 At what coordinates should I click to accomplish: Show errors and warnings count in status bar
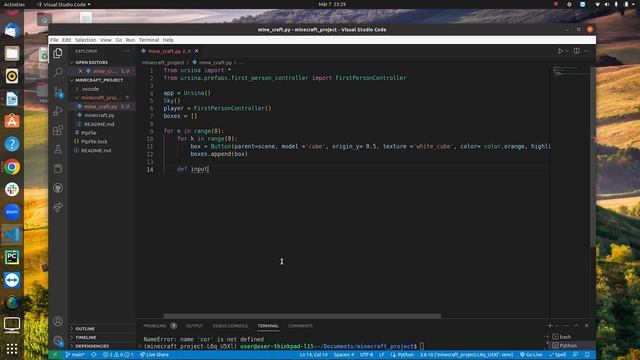click(118, 355)
